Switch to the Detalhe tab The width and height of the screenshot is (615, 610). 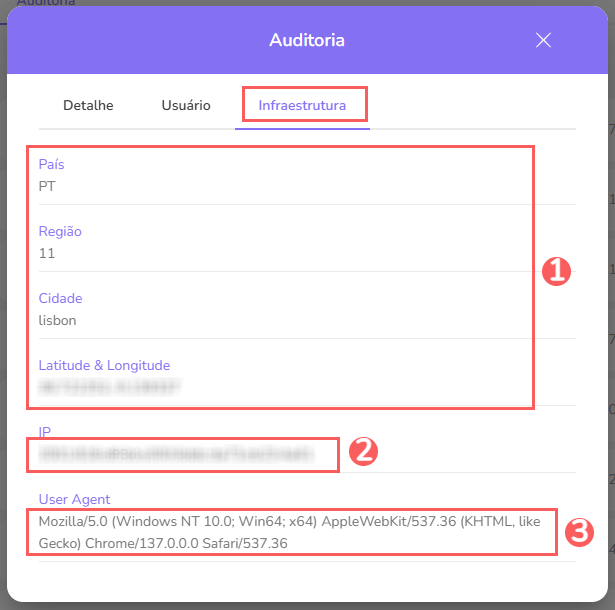[88, 105]
